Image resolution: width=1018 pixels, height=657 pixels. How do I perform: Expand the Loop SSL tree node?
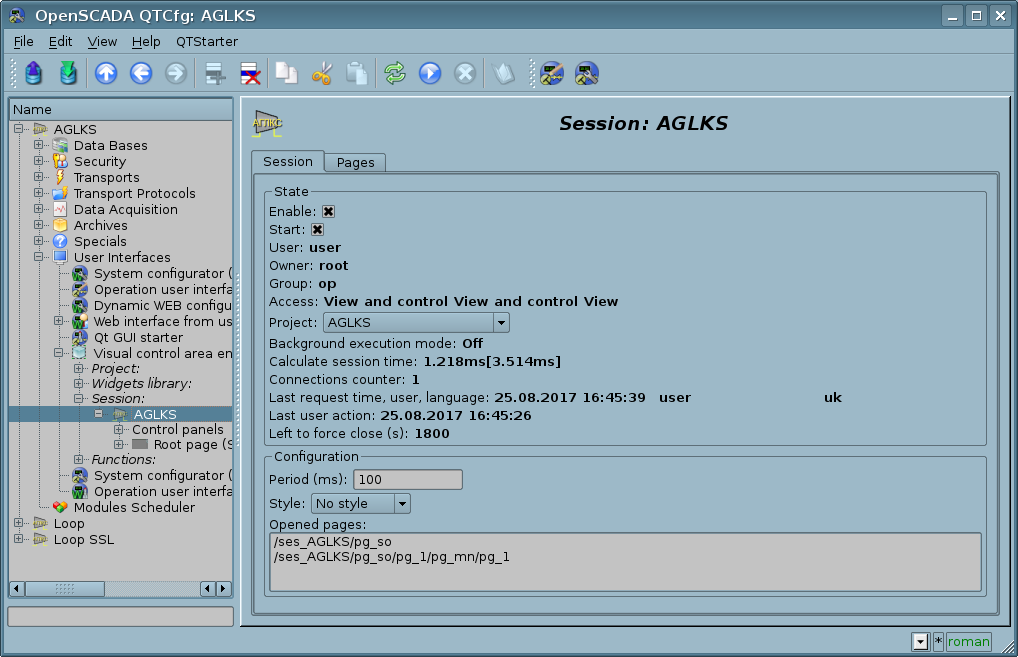[19, 540]
